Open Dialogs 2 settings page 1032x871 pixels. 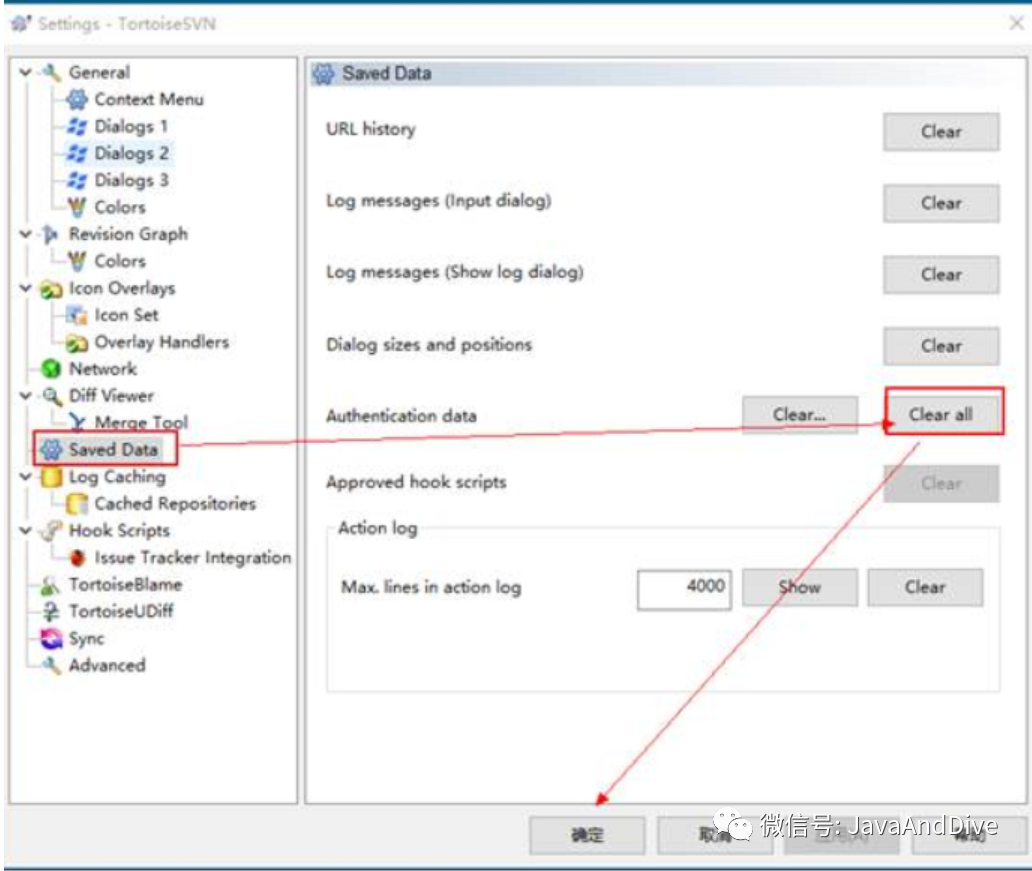(x=132, y=153)
